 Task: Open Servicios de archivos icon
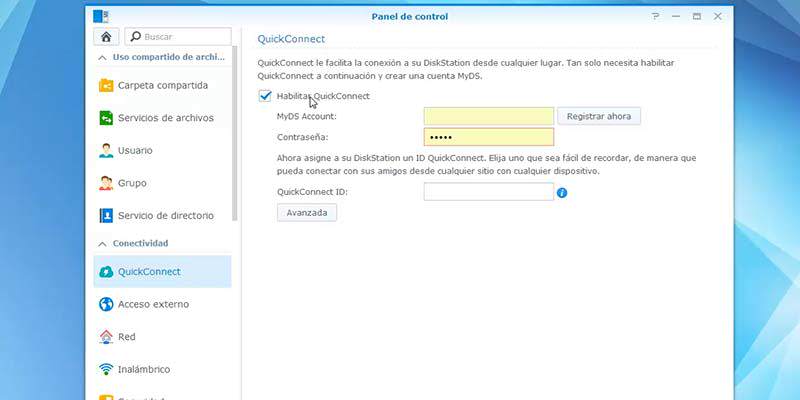click(x=106, y=118)
